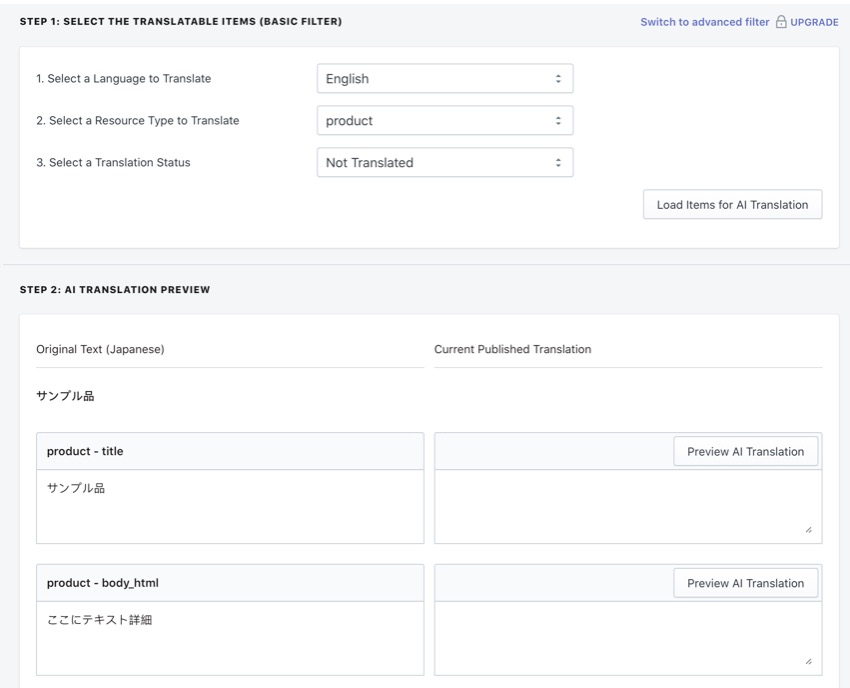Click resize handle of body_html translation box
The height and width of the screenshot is (688, 850).
(x=808, y=661)
